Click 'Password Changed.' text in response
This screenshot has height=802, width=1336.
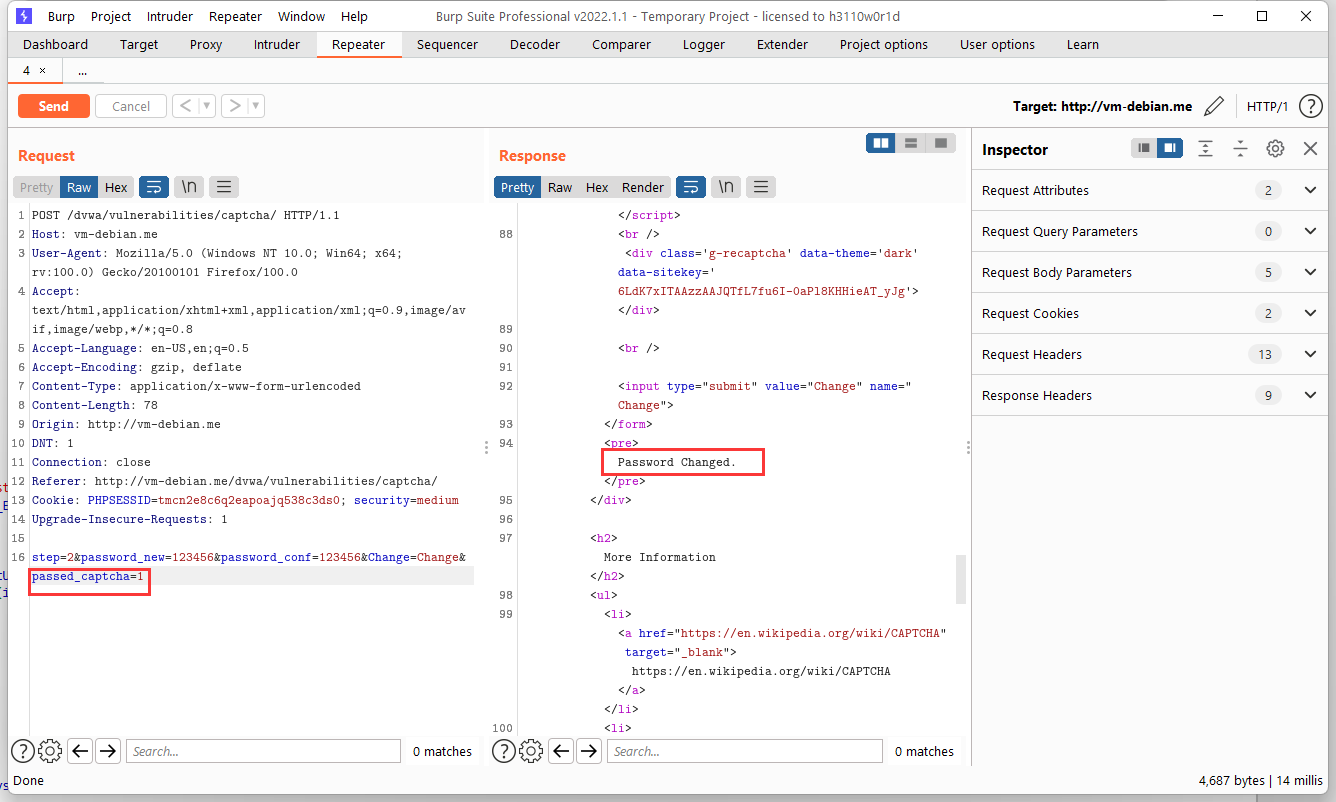676,462
